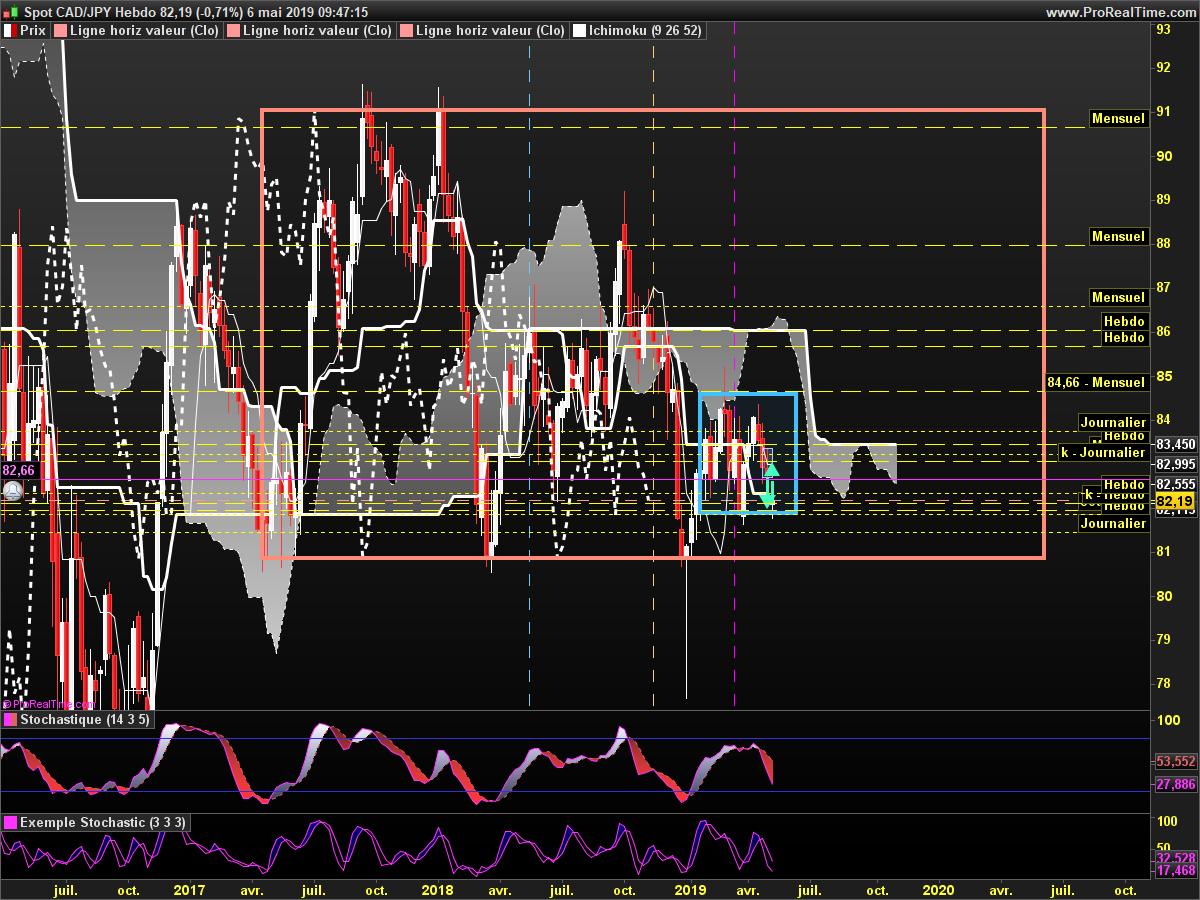Click the lowest Journalier label near 81.5
This screenshot has height=900, width=1200.
(1112, 523)
